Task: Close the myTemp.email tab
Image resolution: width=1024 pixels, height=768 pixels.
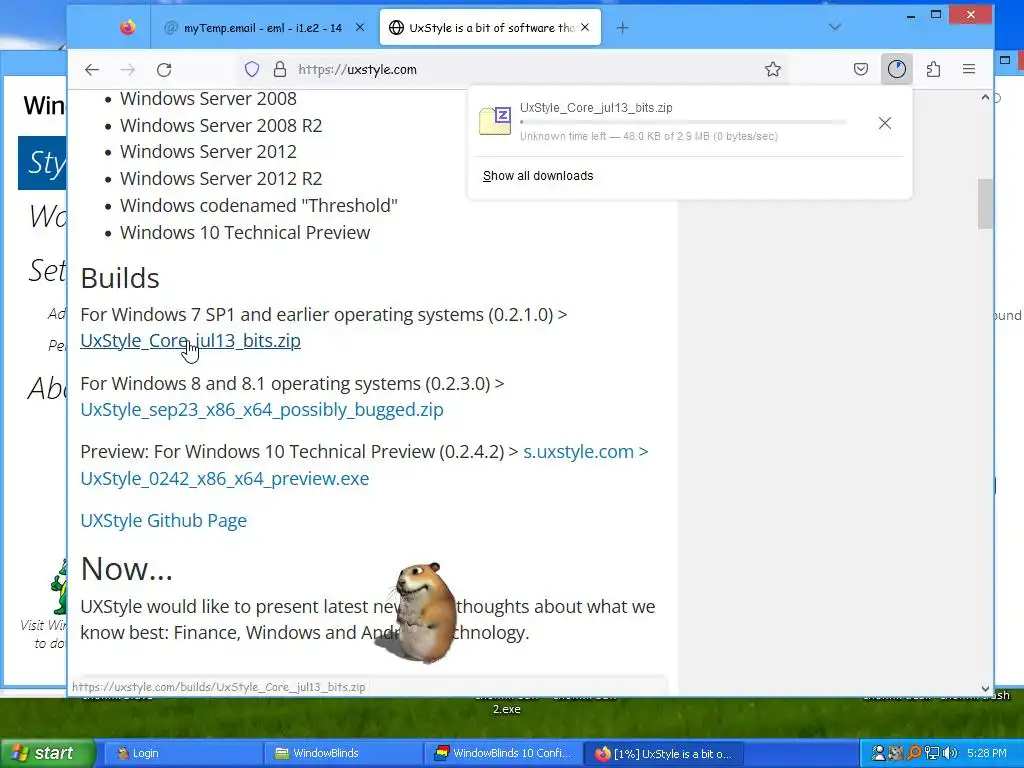Action: click(x=360, y=27)
